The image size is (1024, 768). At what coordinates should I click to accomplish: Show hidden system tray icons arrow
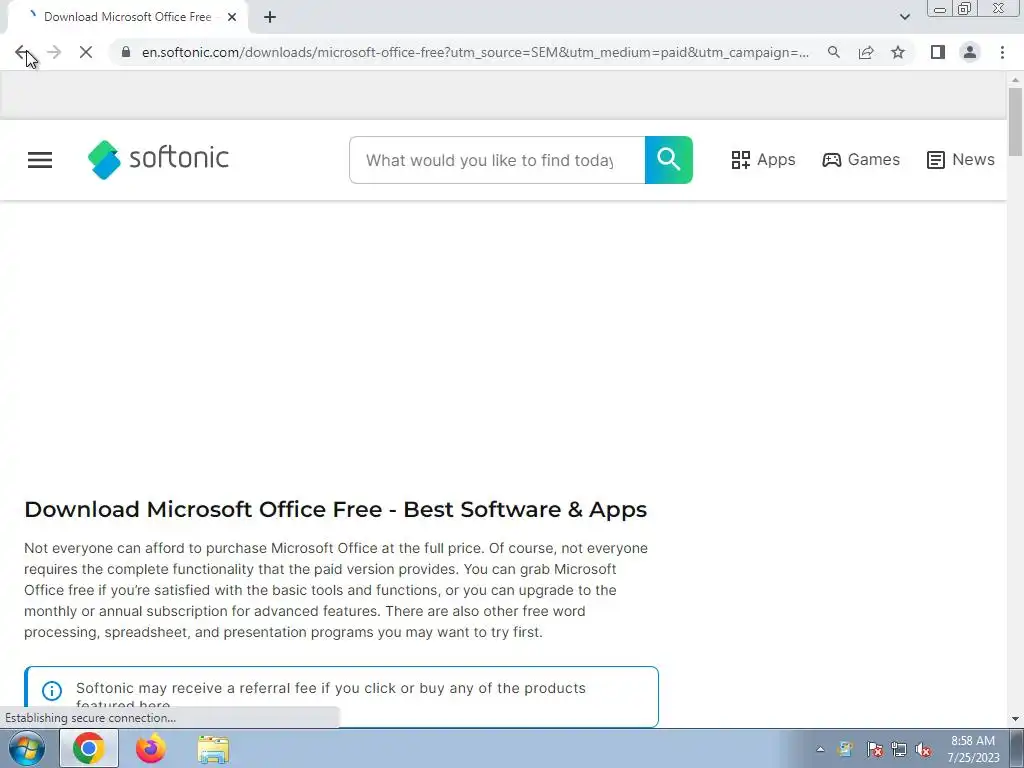tap(820, 750)
